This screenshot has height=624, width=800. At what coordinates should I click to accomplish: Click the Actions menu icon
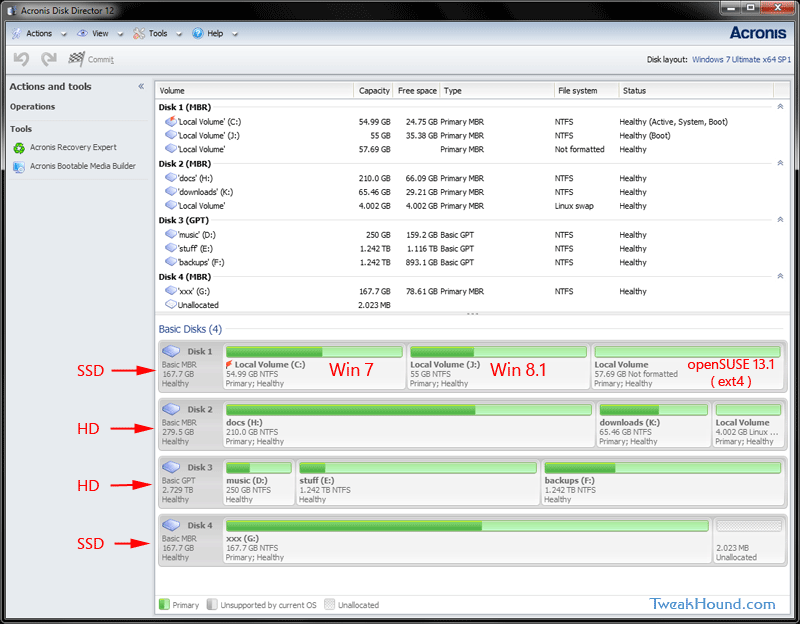pyautogui.click(x=17, y=34)
